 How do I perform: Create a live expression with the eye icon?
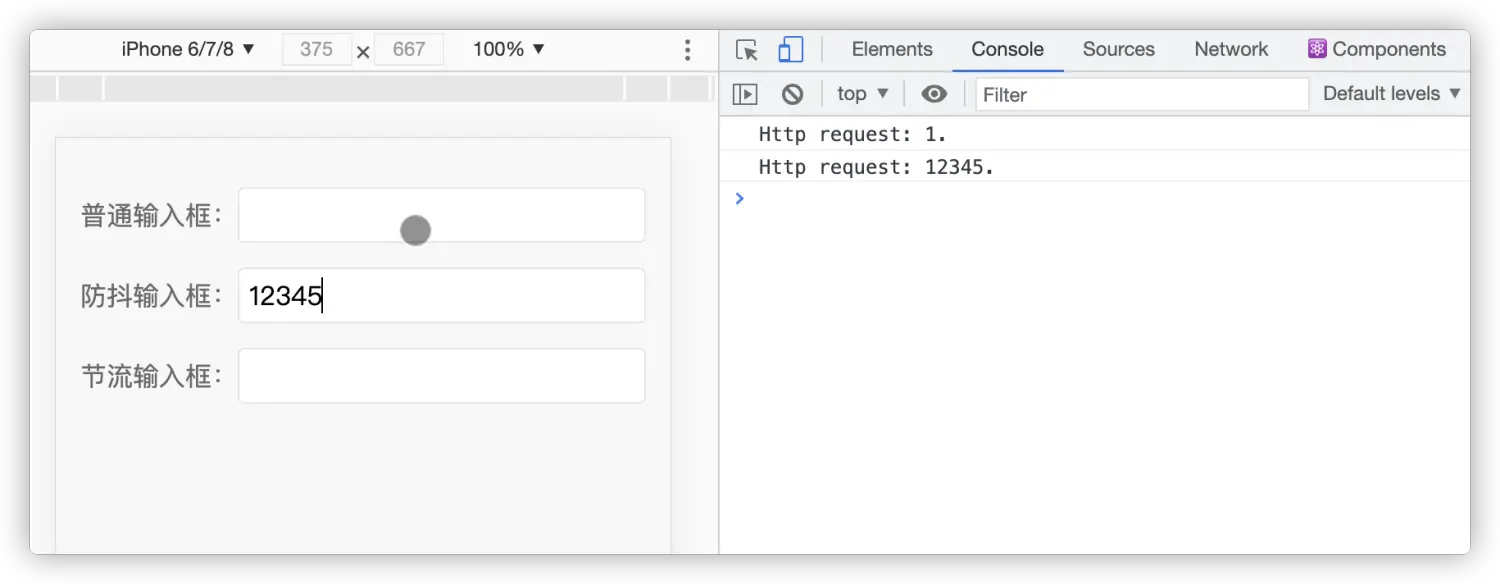[x=934, y=94]
